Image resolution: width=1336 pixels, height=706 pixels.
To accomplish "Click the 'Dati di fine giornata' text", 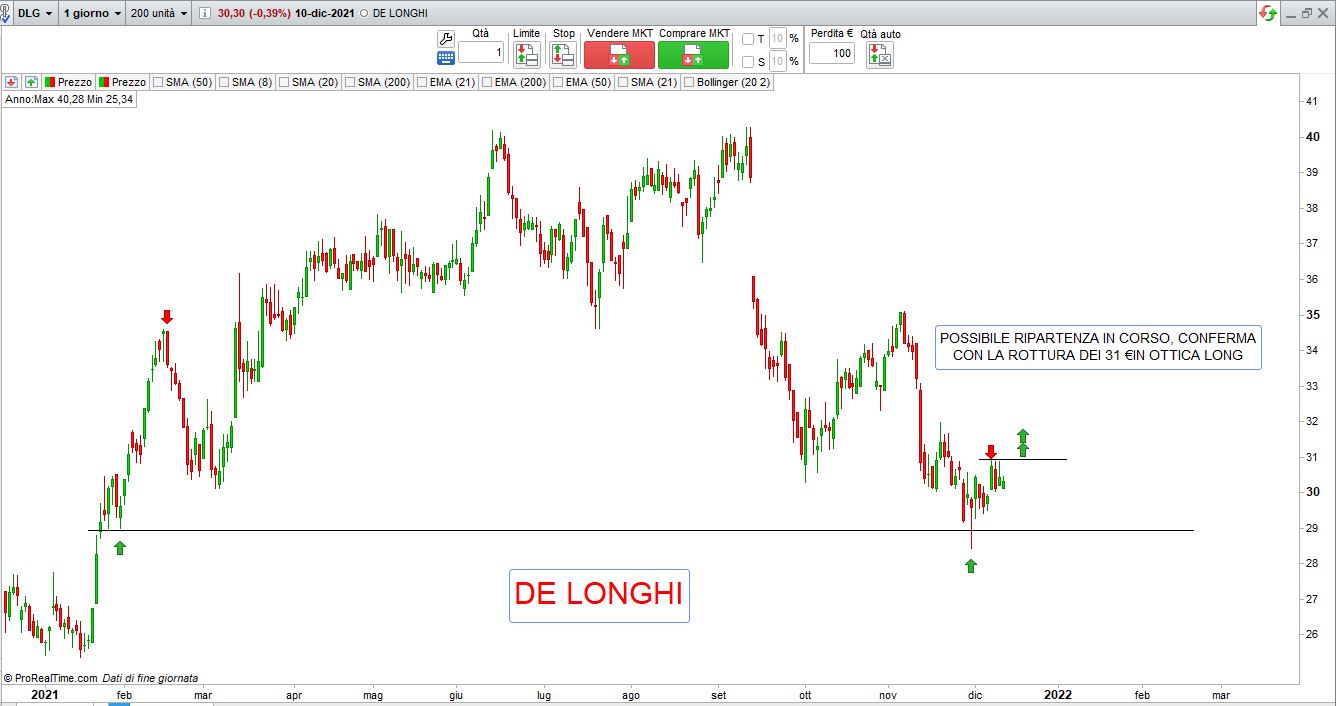I will click(151, 678).
